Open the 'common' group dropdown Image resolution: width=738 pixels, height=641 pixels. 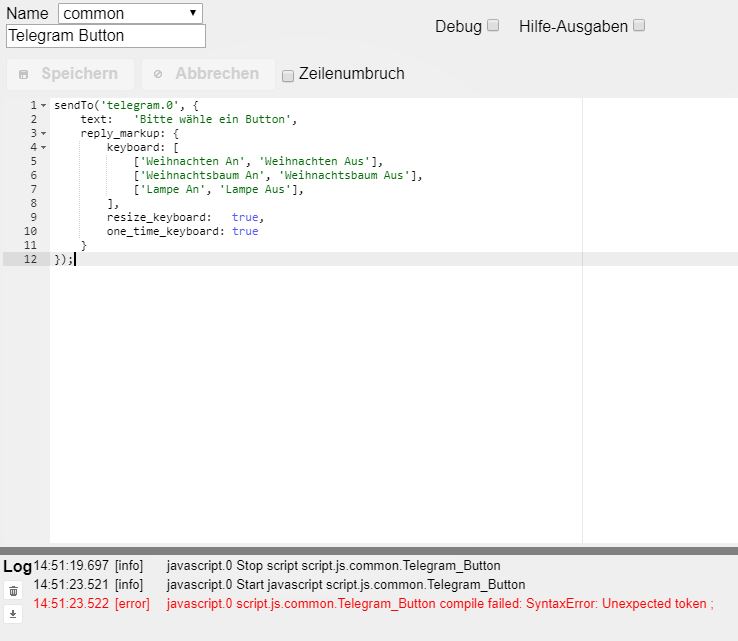(130, 13)
